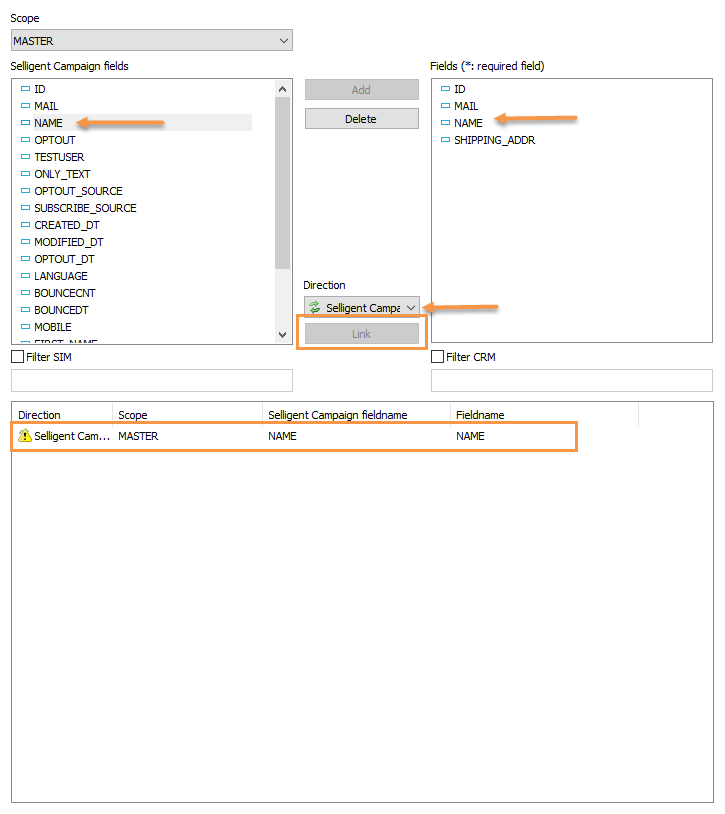The width and height of the screenshot is (725, 814).
Task: Click the Delete button
Action: 362,119
